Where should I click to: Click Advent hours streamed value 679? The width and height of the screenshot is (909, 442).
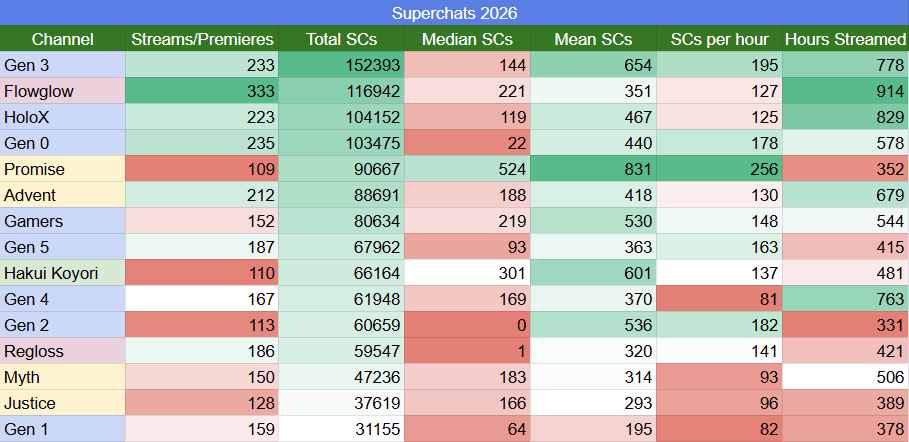[x=846, y=195]
